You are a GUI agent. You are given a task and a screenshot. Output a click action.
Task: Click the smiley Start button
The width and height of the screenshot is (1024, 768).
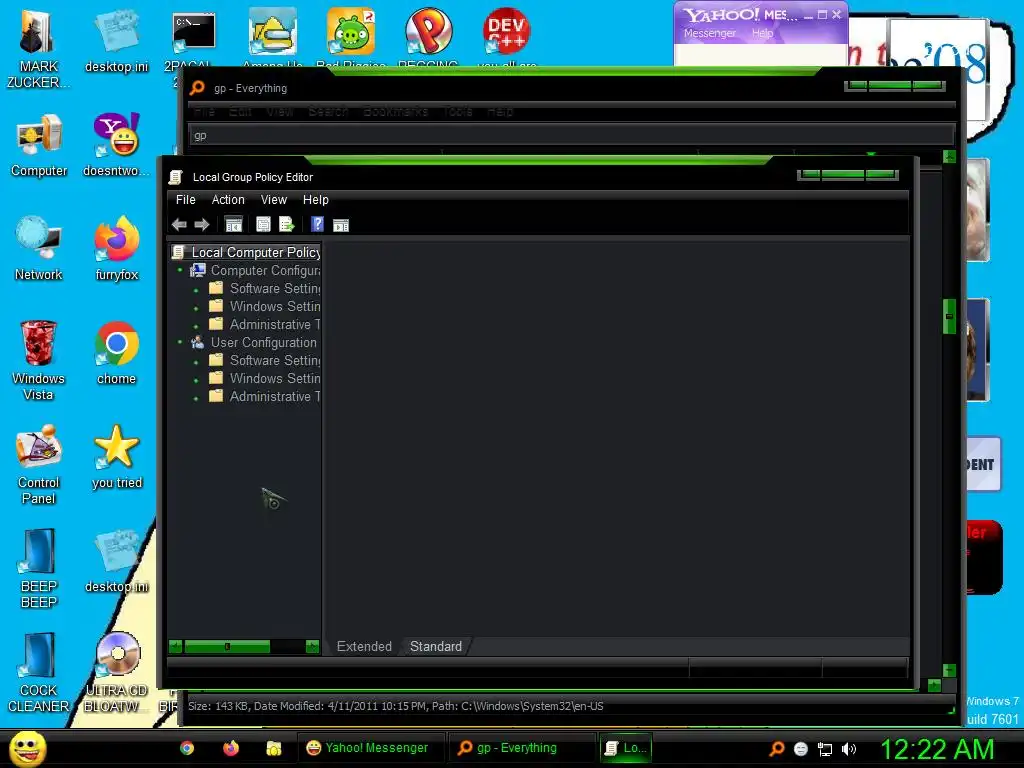[x=27, y=748]
